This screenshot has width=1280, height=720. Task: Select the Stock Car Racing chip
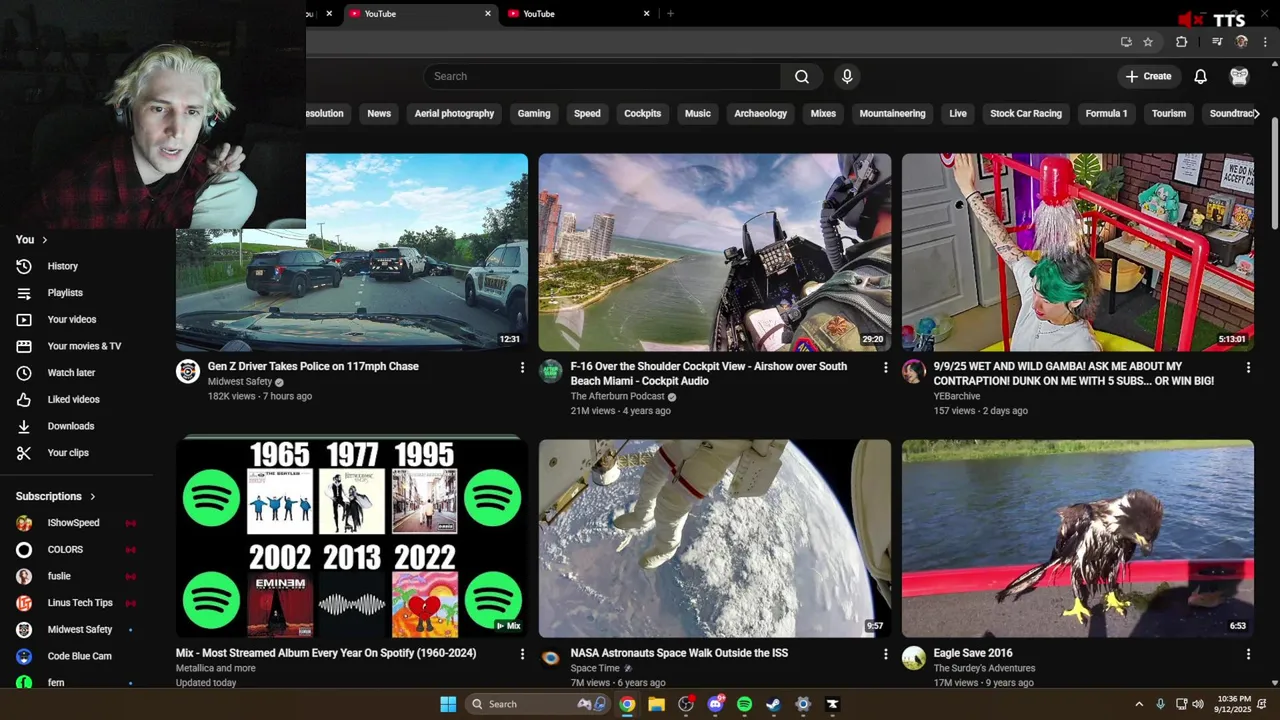tap(1026, 113)
